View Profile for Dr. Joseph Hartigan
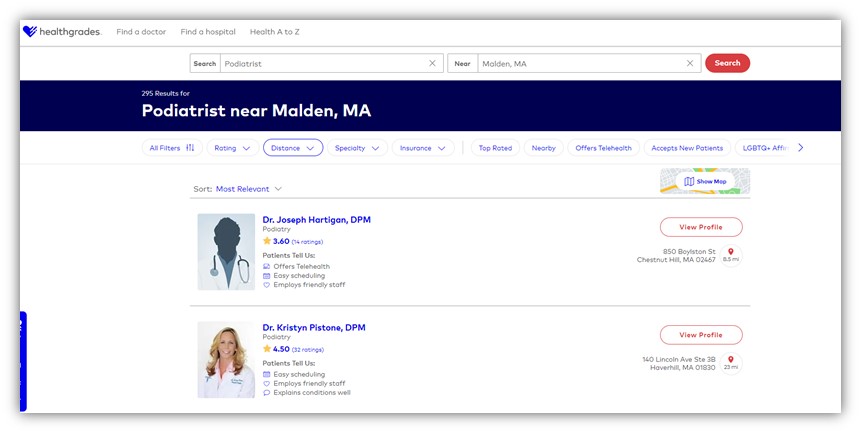The width and height of the screenshot is (861, 433). coord(701,227)
